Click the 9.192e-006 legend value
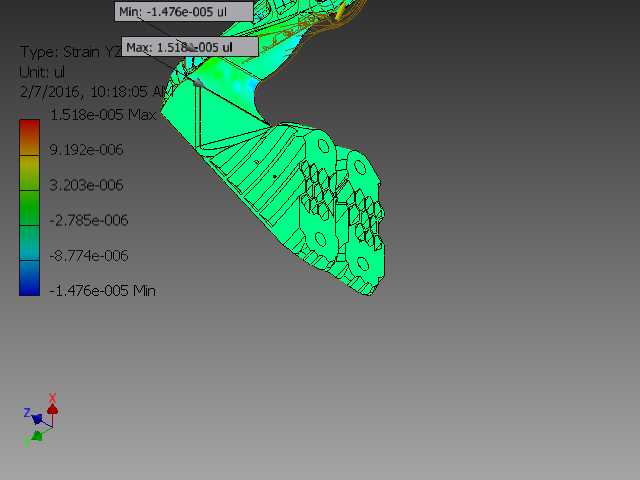This screenshot has height=480, width=640. 86,150
